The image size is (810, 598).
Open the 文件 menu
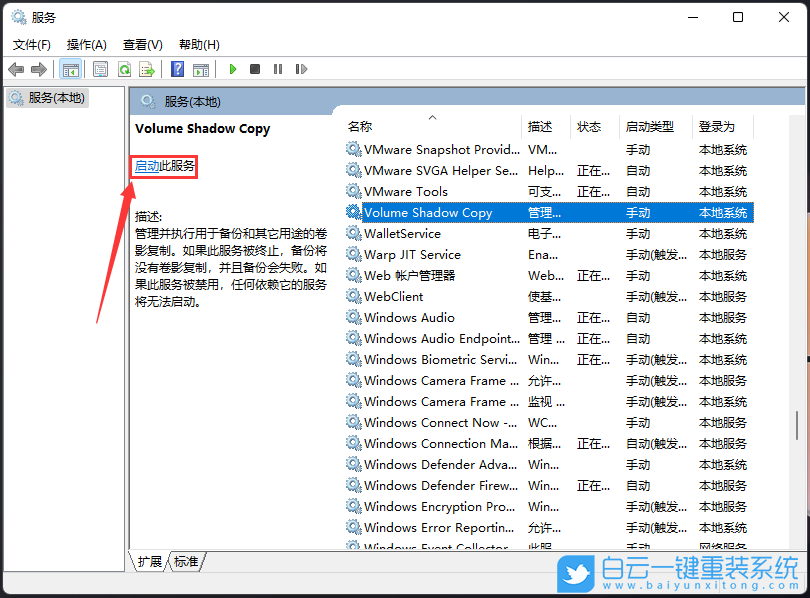31,44
